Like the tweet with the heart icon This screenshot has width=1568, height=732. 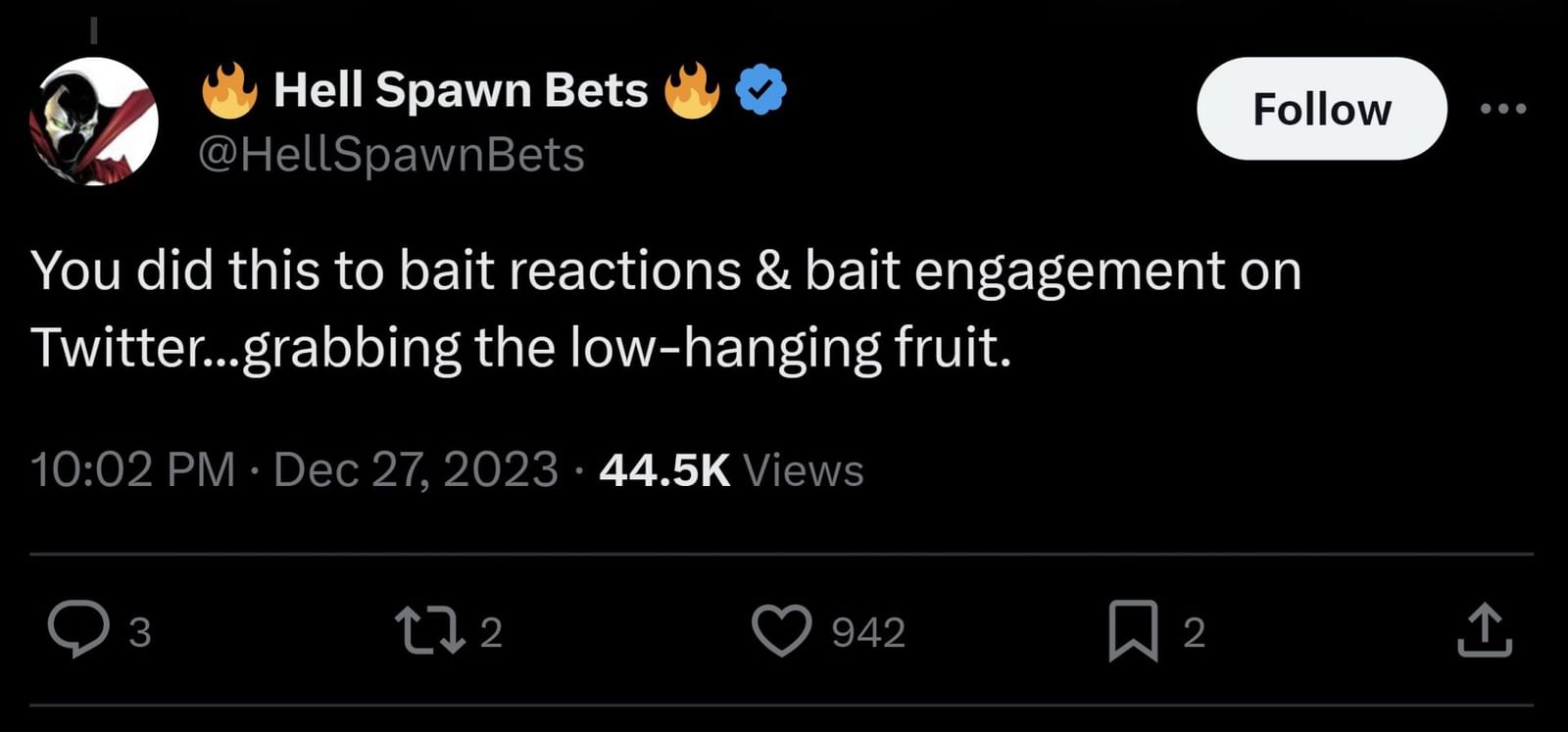click(x=781, y=630)
